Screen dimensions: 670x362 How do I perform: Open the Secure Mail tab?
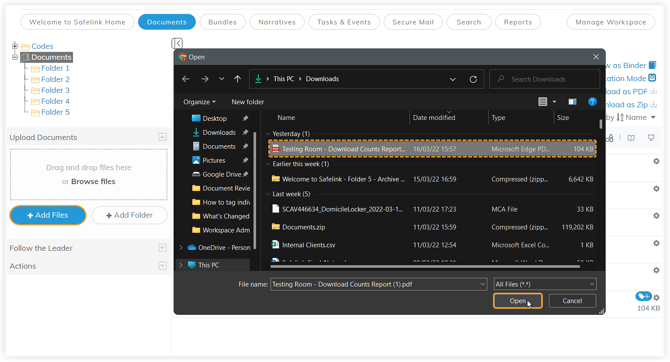pos(413,22)
